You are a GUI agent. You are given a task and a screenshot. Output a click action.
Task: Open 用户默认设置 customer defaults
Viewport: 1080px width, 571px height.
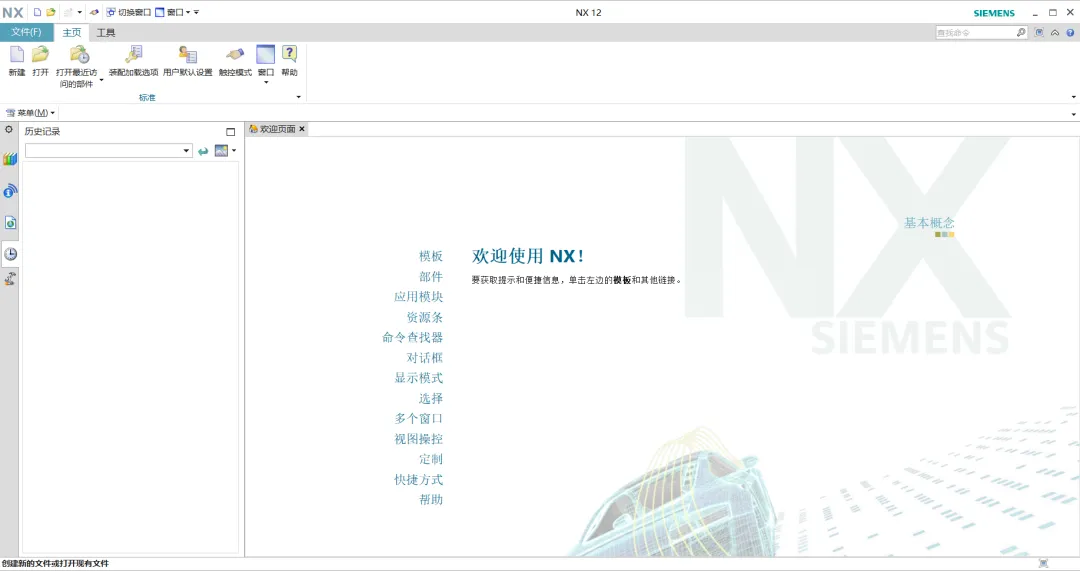pos(187,61)
